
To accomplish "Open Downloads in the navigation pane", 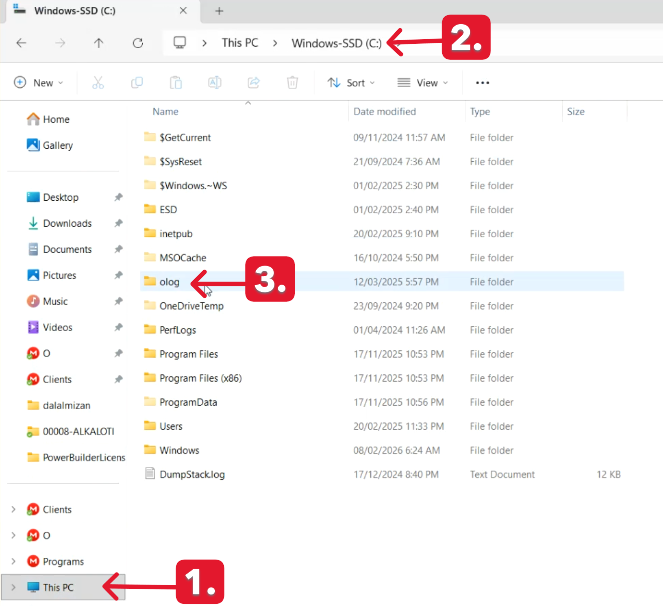I will pos(67,223).
